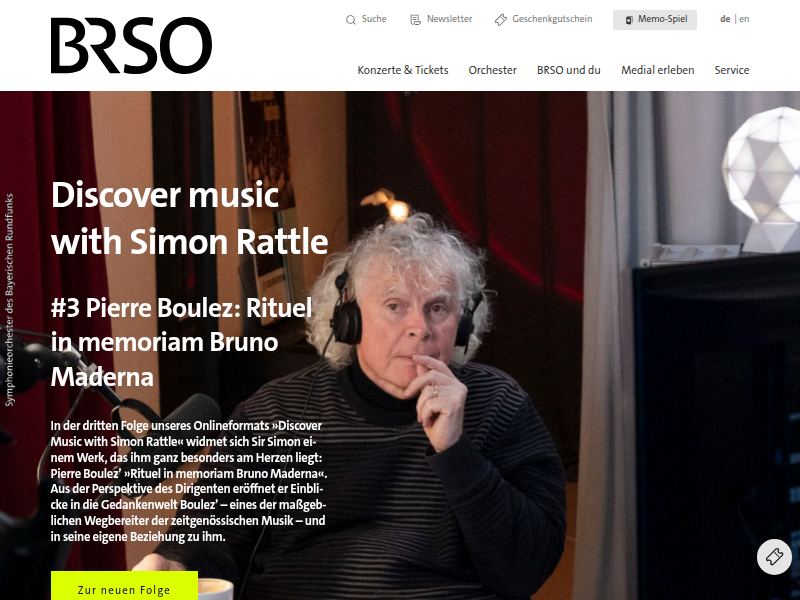Screen dimensions: 800x600
Task: Click the floating ticket icon button
Action: pos(774,557)
